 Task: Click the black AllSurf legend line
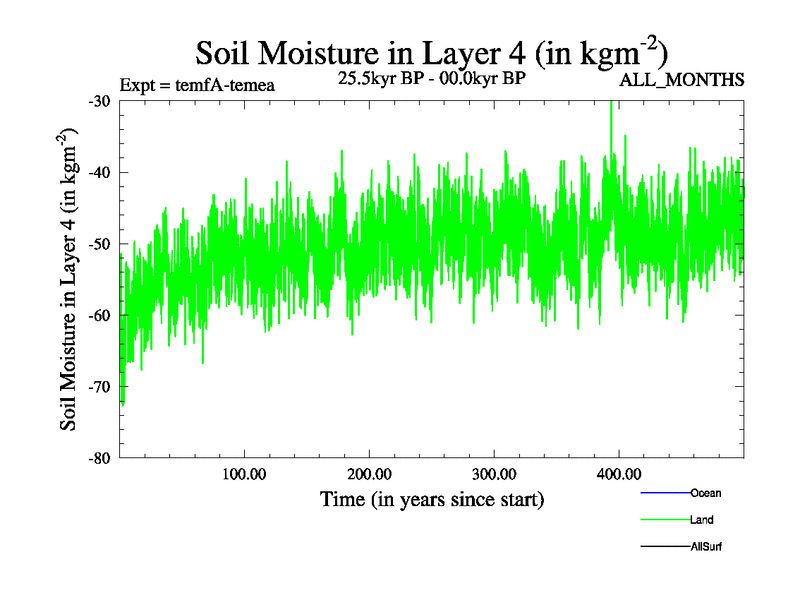[664, 547]
